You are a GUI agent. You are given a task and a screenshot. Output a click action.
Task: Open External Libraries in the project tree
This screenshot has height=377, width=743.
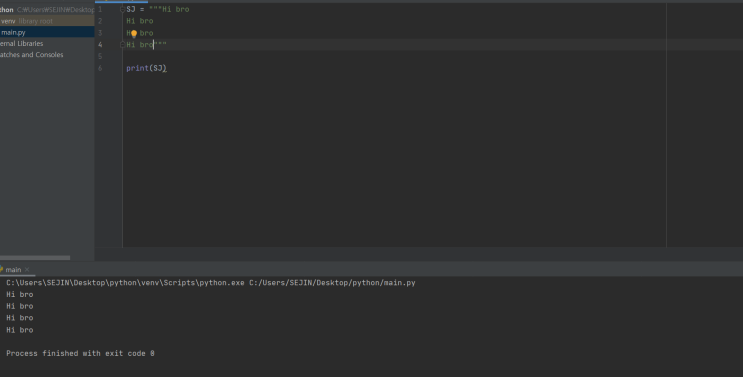(21, 44)
